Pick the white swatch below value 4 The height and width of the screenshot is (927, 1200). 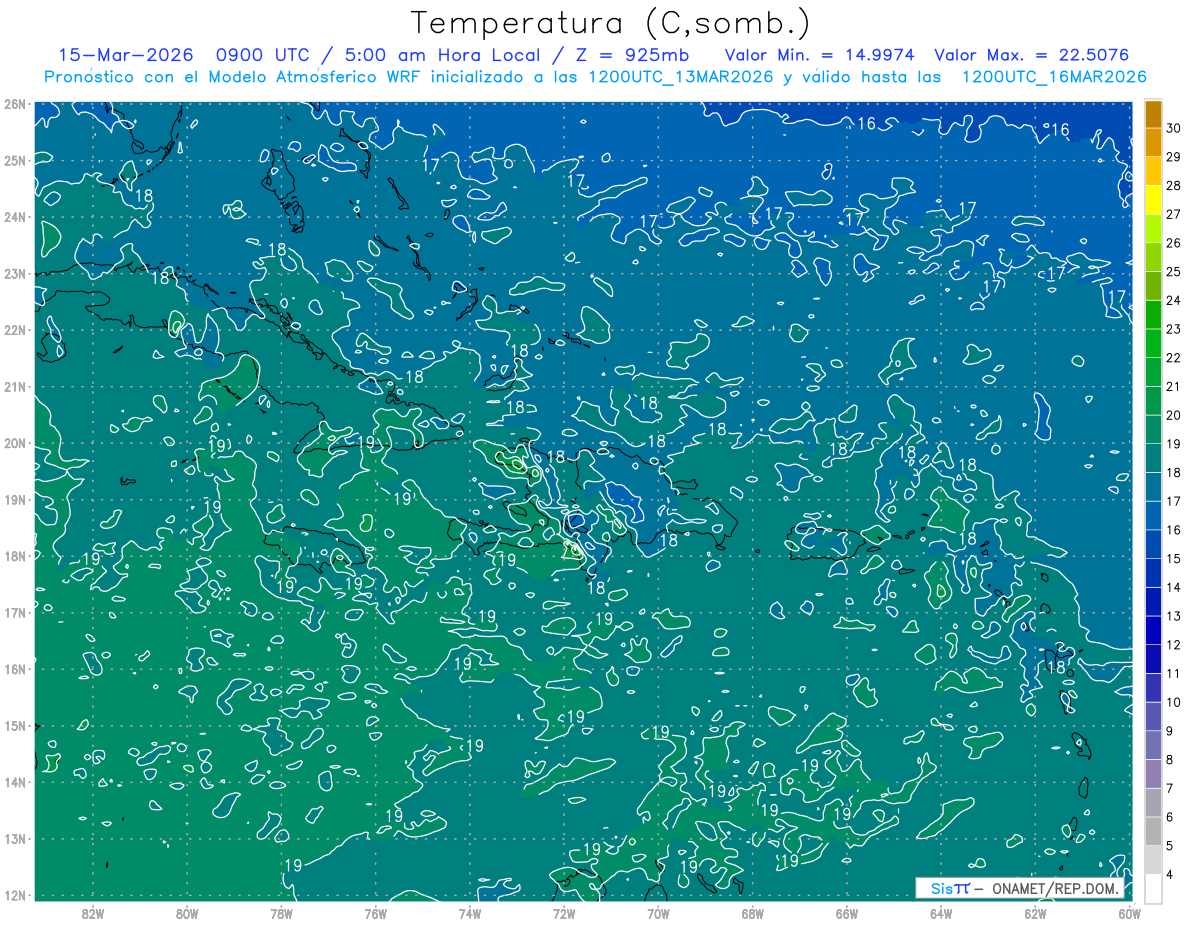(1153, 889)
